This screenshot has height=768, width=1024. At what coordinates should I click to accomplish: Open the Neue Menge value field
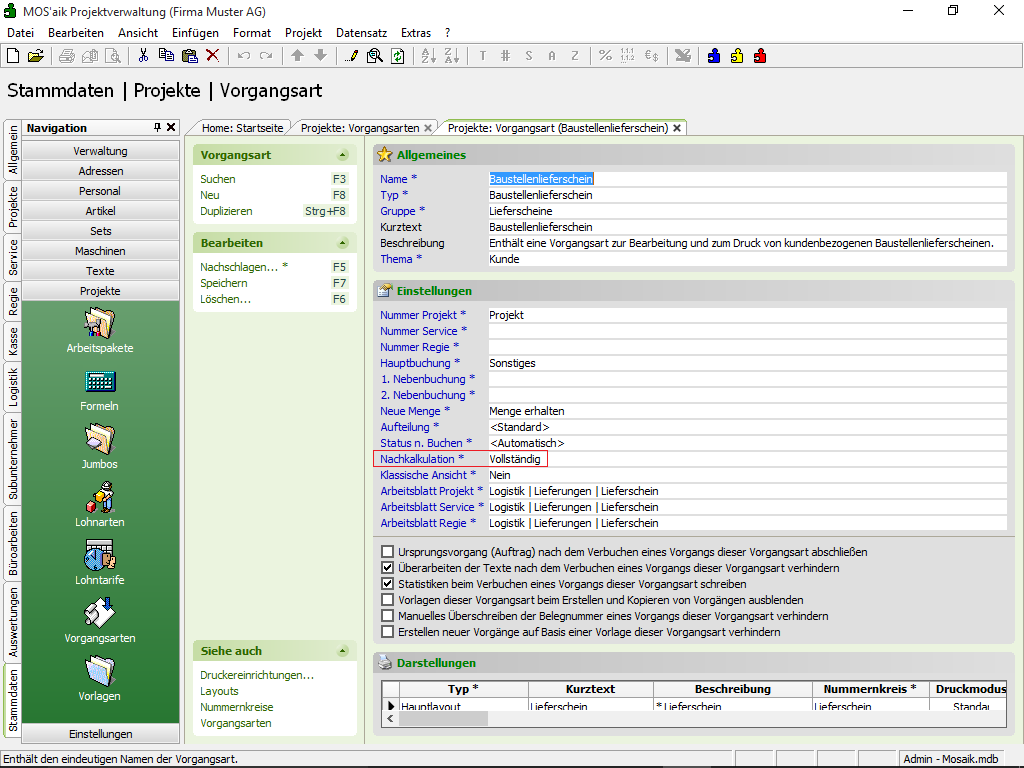747,411
